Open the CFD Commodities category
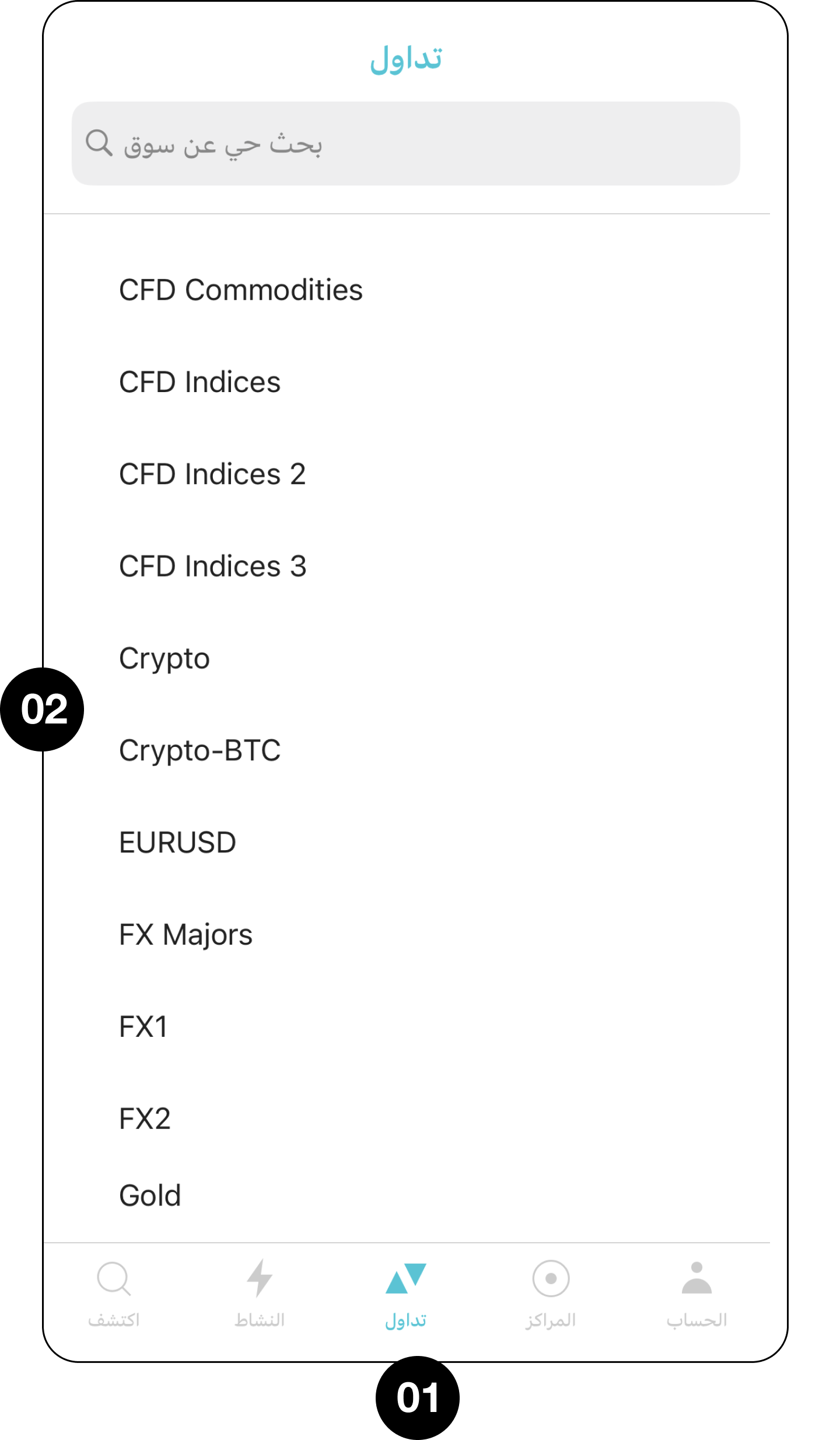The height and width of the screenshot is (1440, 840). [241, 290]
